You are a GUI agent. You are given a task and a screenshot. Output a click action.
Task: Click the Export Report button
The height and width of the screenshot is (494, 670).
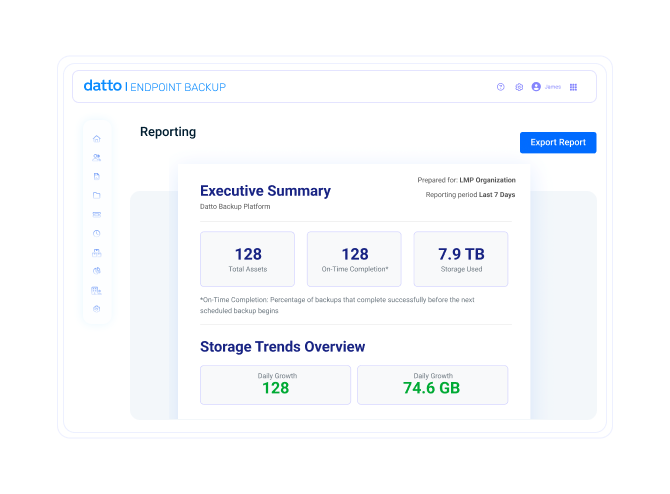(x=558, y=143)
